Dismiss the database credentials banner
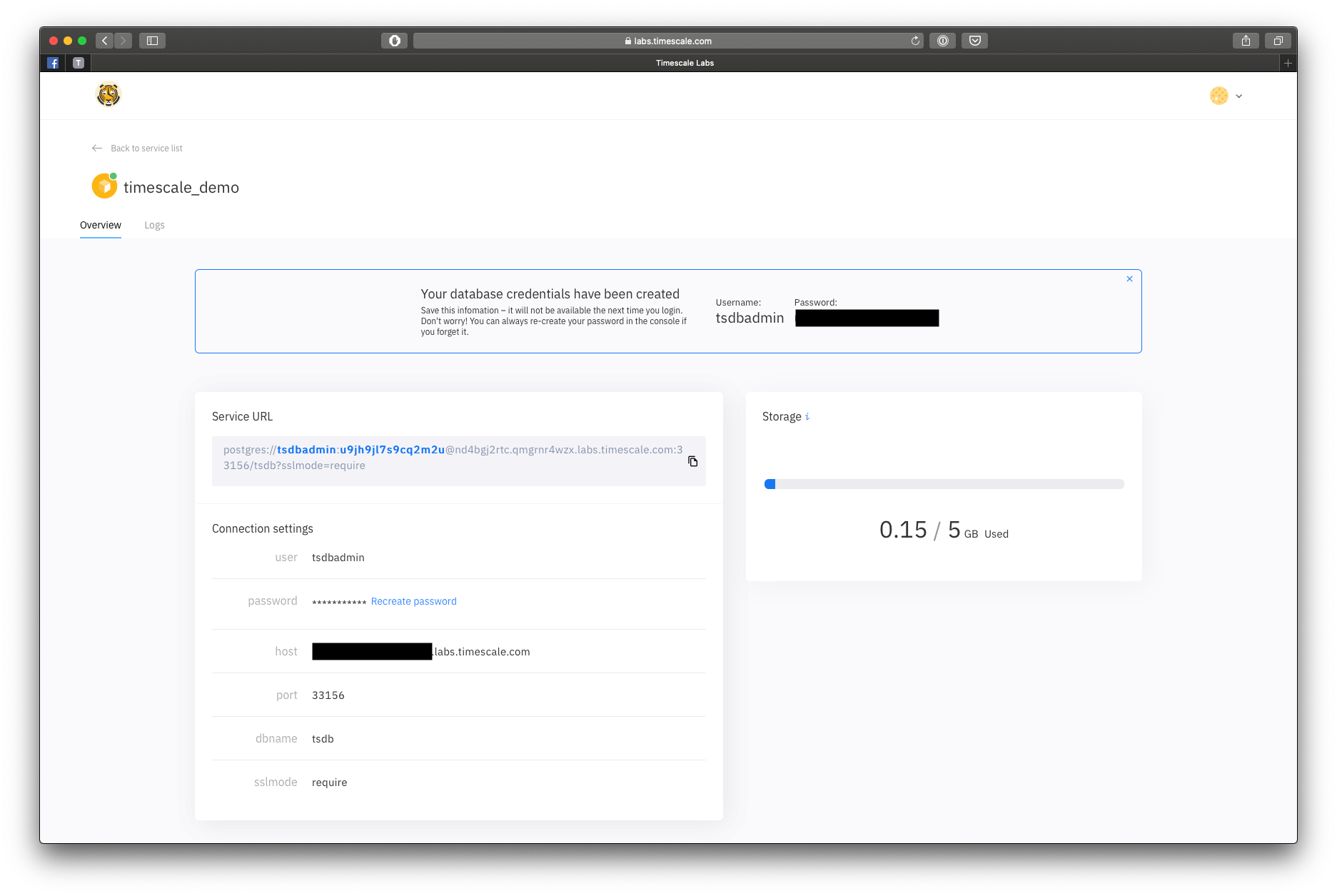1337x896 pixels. coord(1129,279)
